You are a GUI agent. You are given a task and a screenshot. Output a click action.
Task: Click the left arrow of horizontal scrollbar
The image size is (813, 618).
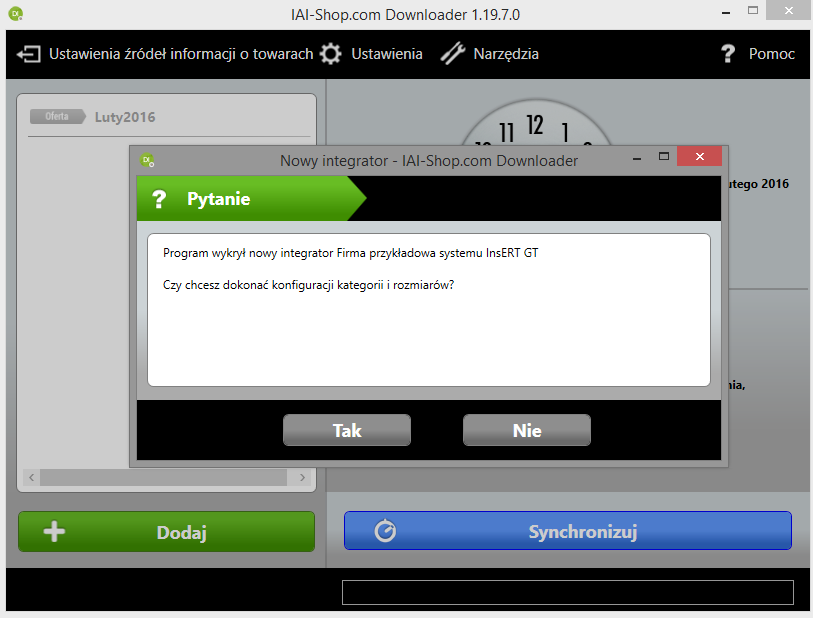point(32,477)
